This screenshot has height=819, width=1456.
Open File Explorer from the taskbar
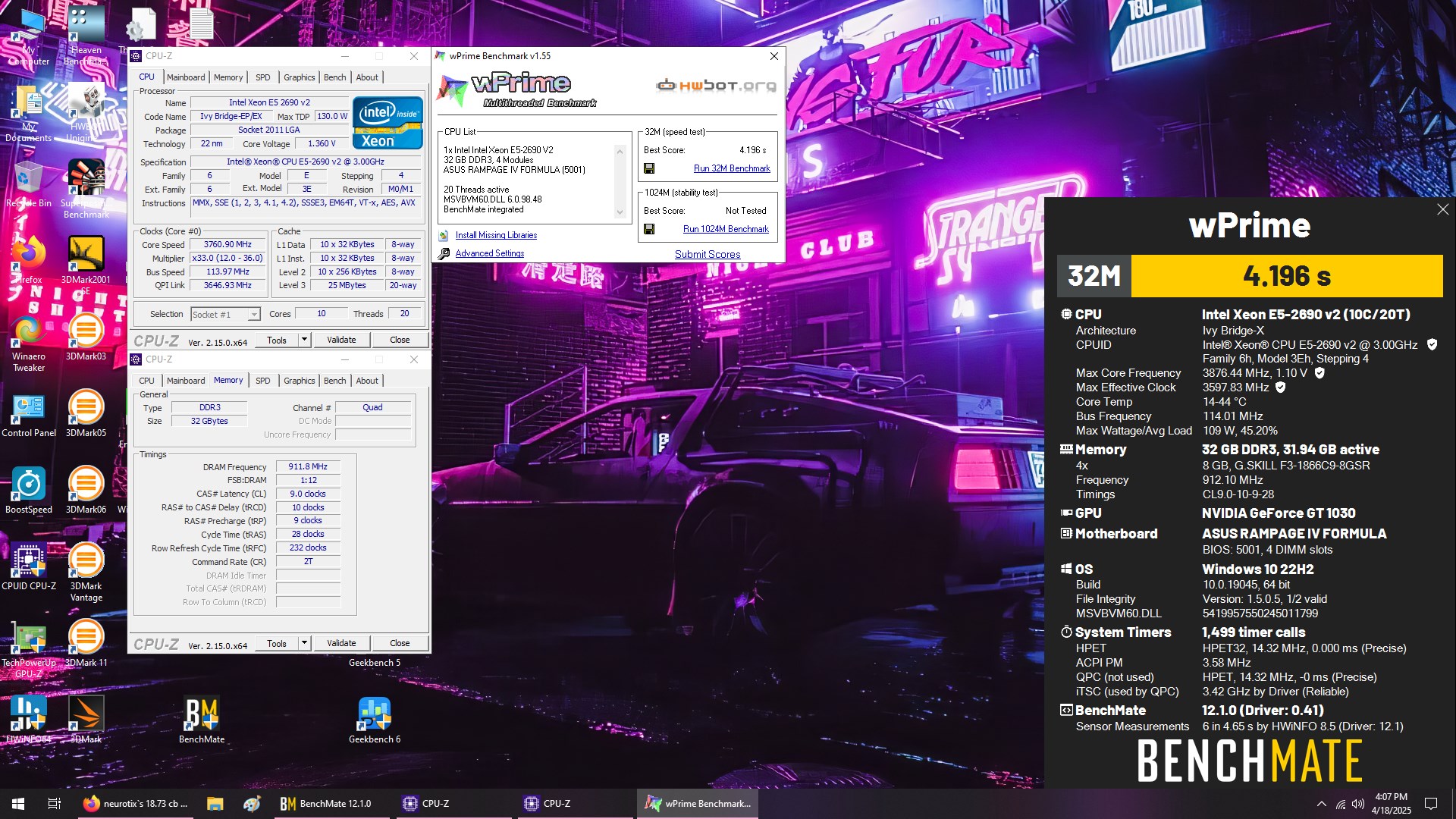coord(215,804)
